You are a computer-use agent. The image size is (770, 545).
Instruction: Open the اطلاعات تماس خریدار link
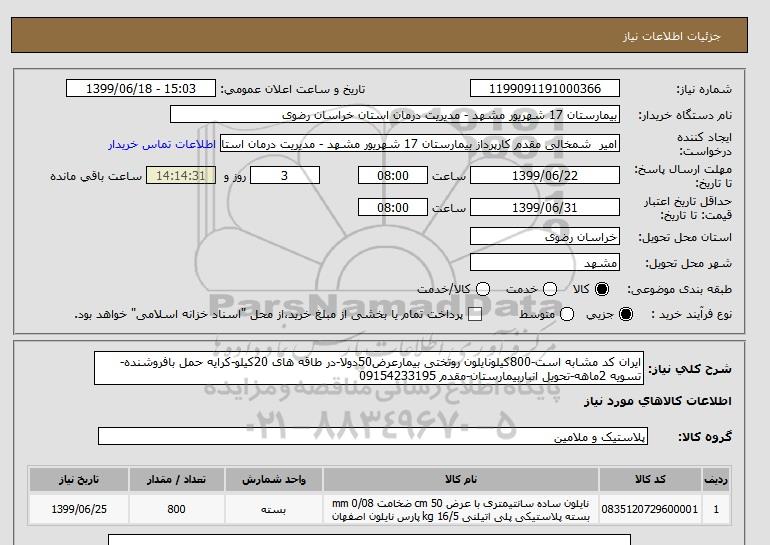tap(162, 145)
